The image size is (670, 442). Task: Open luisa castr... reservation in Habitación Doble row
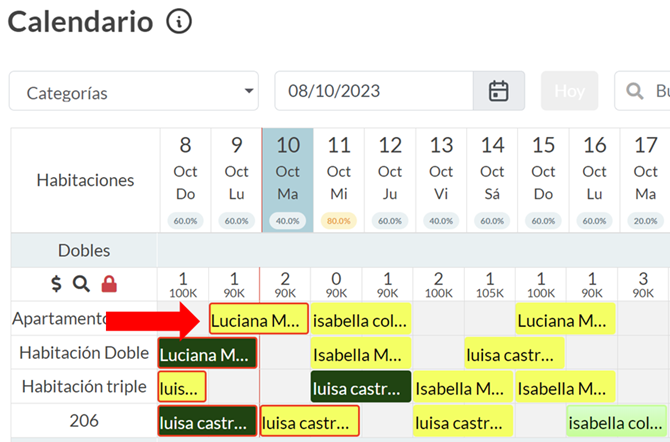pyautogui.click(x=514, y=354)
